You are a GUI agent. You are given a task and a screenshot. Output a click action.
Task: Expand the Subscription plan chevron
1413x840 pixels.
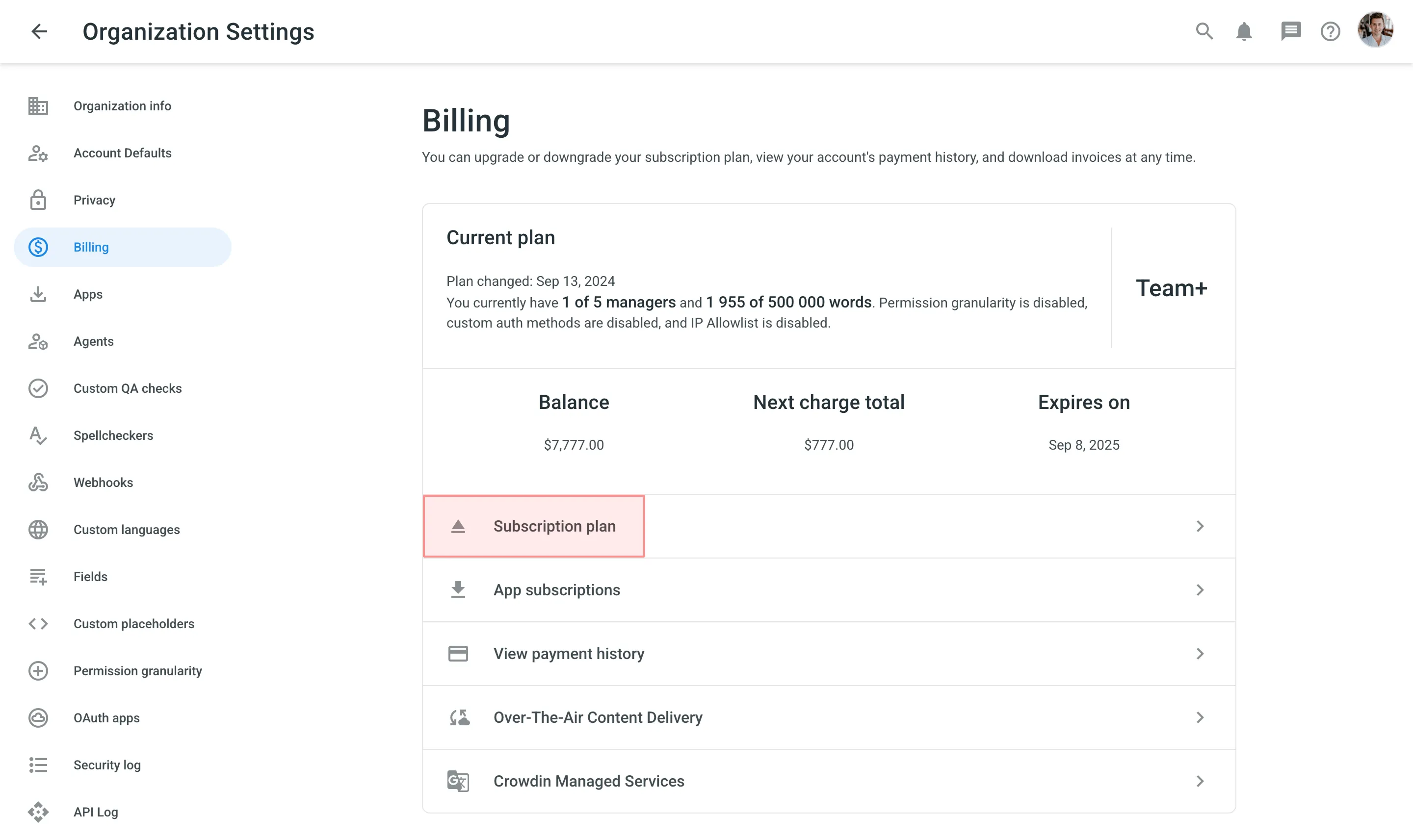[1200, 526]
